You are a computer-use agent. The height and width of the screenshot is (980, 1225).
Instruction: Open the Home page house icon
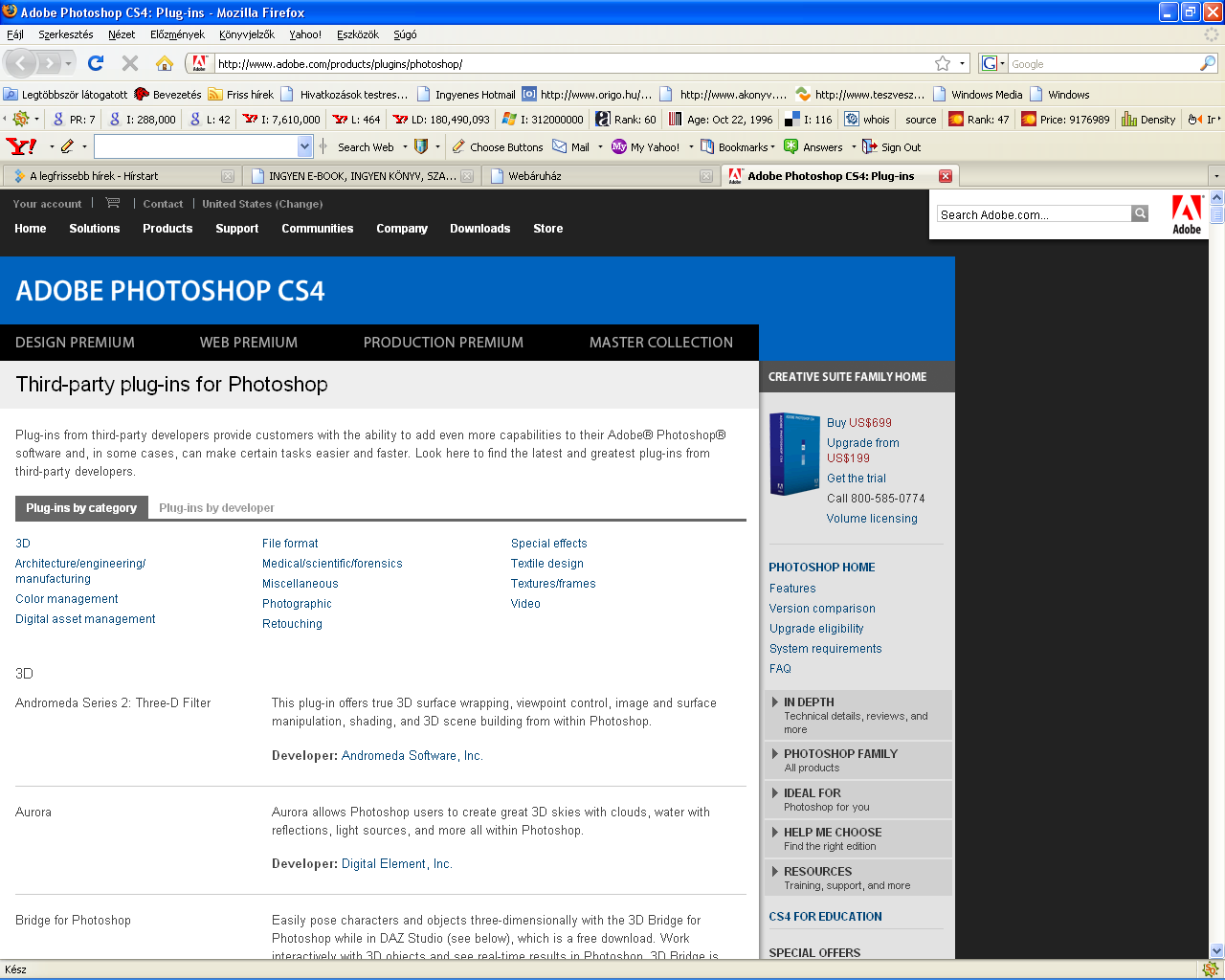pyautogui.click(x=165, y=63)
